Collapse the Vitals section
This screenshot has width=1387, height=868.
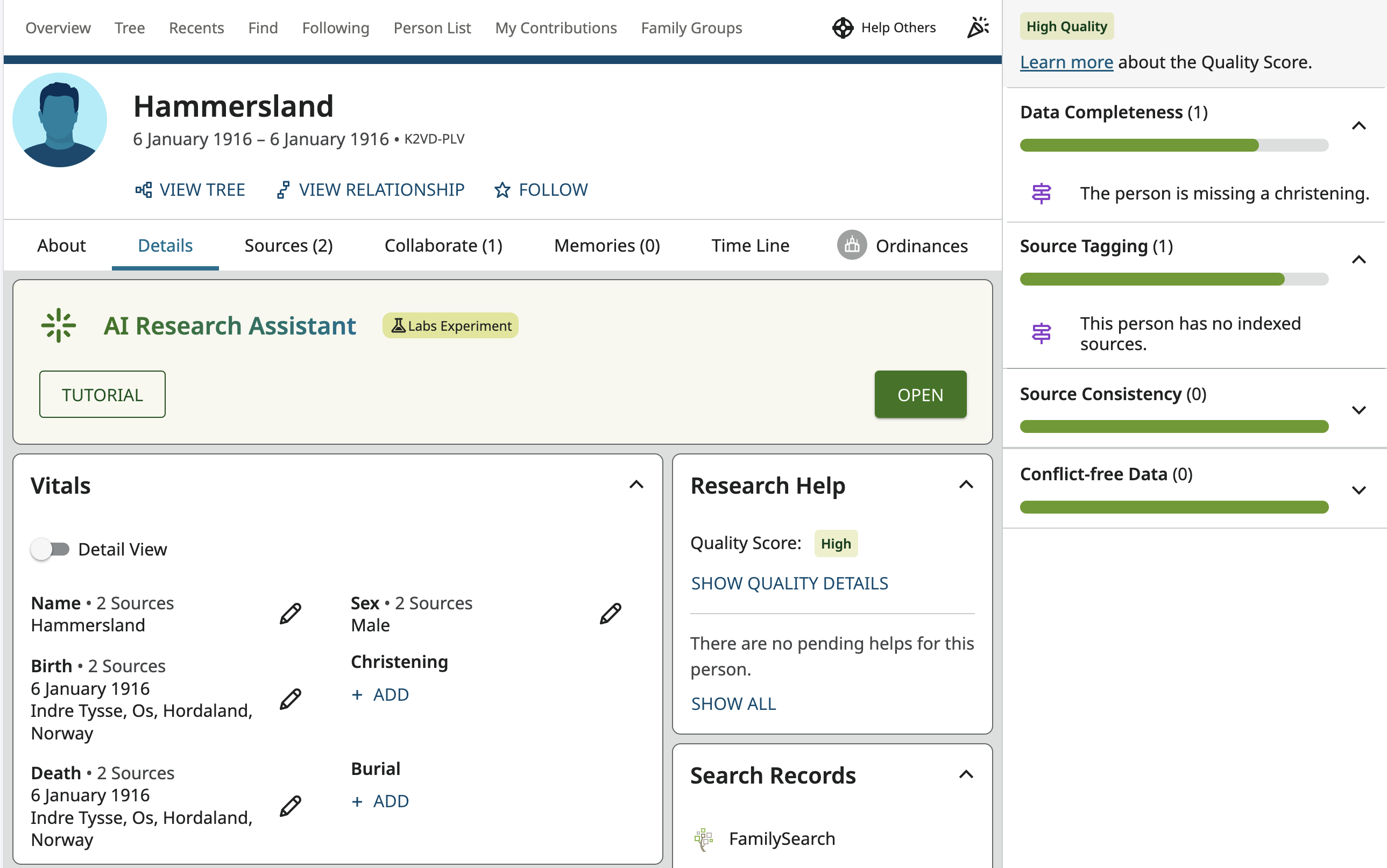636,485
